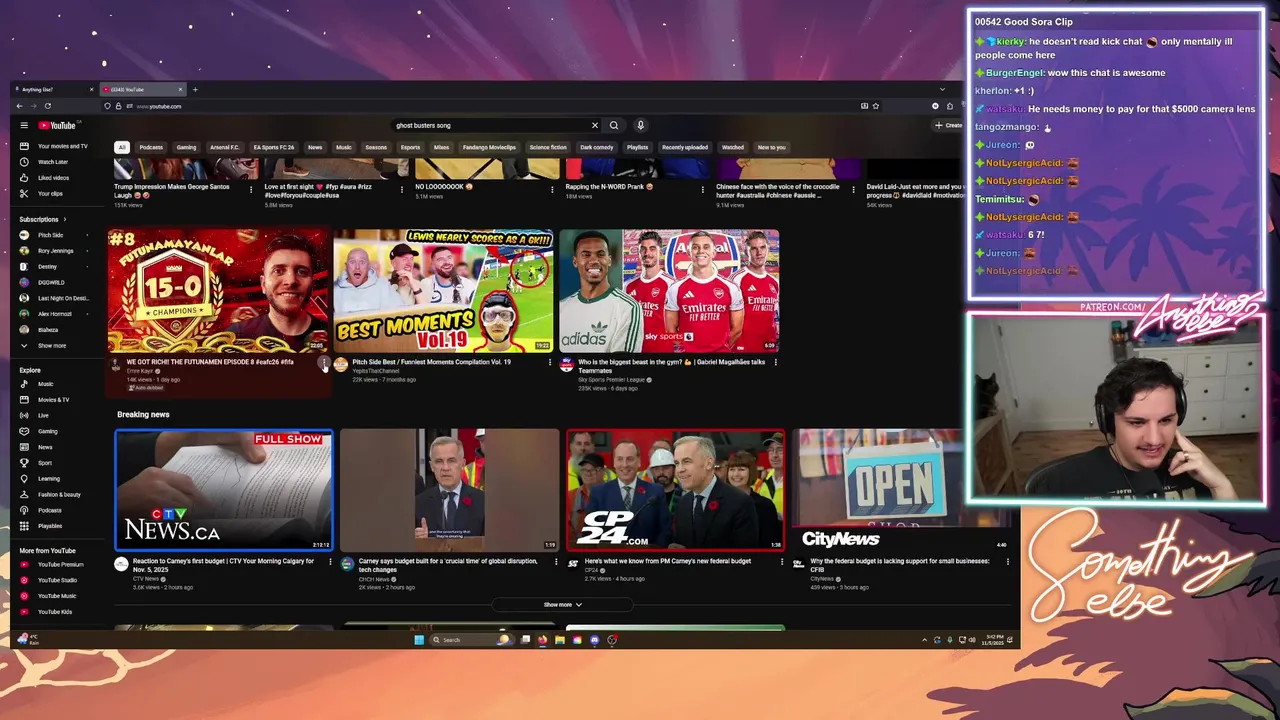This screenshot has height=720, width=1280.
Task: Expand Breaking news with Show more button
Action: pos(562,605)
